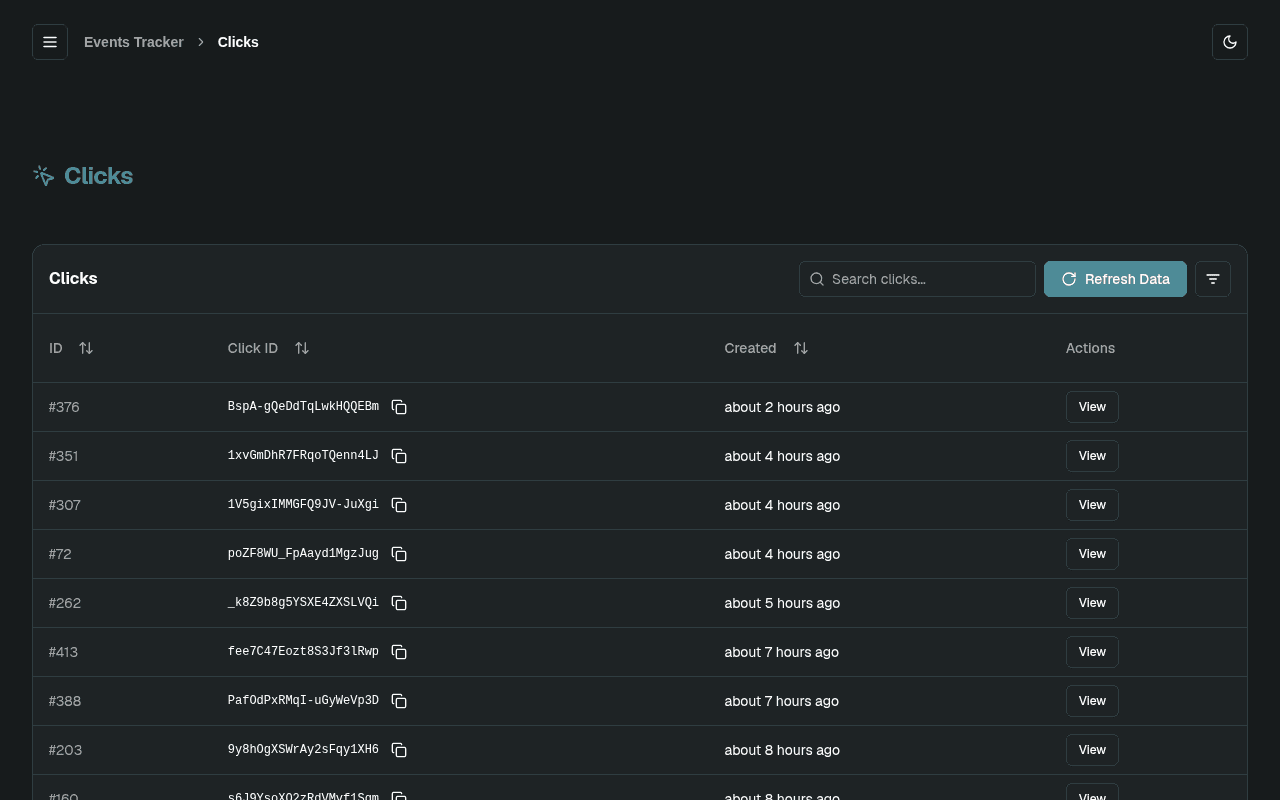Select ID cell #376
1280x800 pixels.
[64, 407]
